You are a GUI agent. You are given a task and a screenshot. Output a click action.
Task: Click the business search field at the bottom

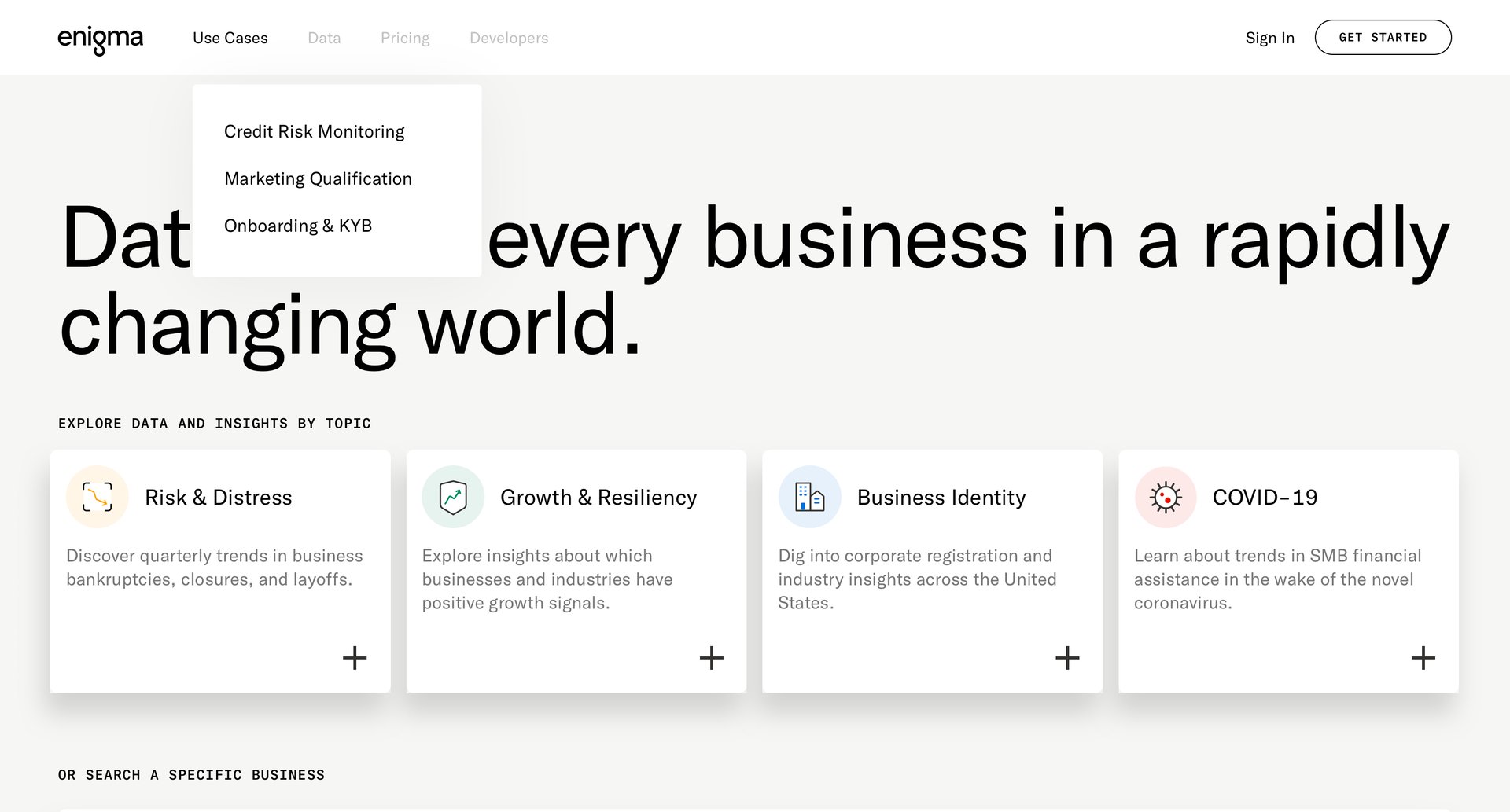[x=755, y=808]
